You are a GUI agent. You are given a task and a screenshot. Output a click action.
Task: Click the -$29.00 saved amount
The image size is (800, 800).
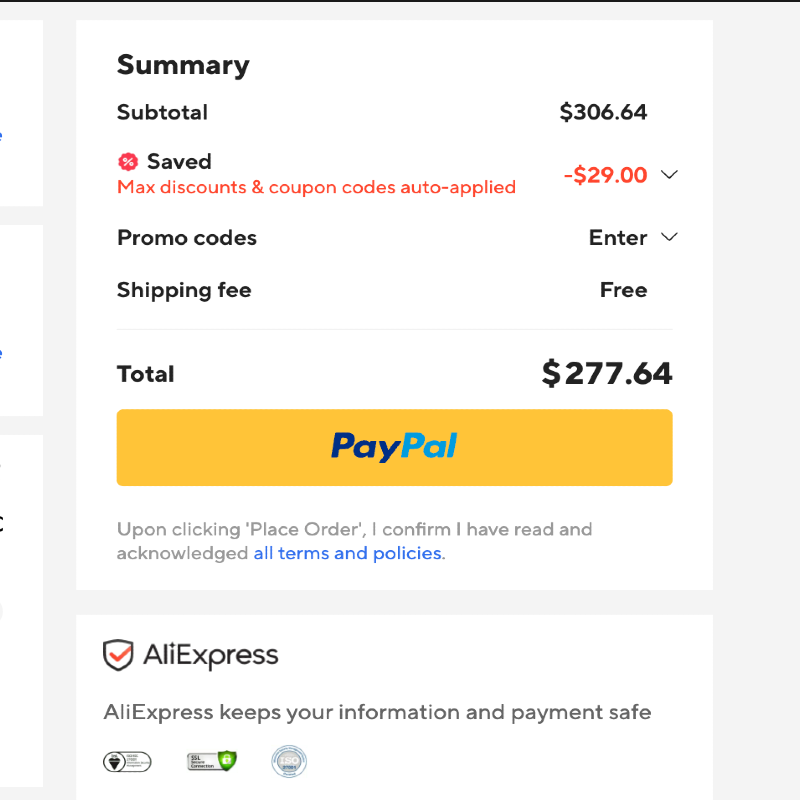pos(605,175)
